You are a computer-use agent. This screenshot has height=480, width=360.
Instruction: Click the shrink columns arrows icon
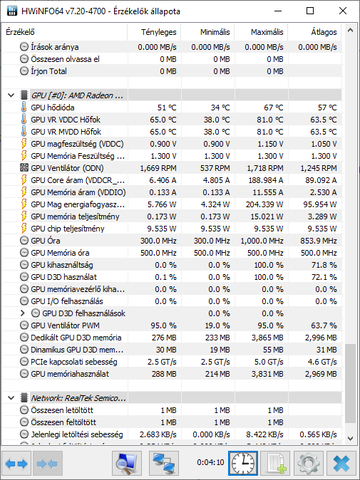coord(48,463)
